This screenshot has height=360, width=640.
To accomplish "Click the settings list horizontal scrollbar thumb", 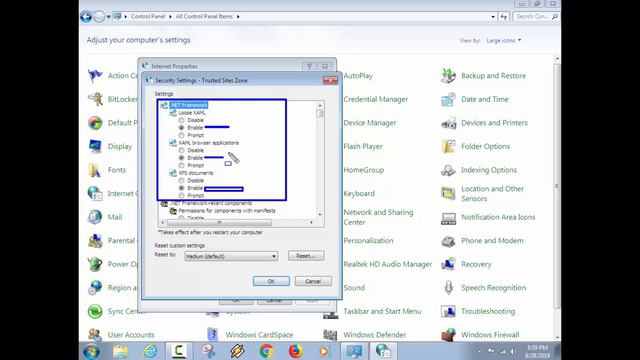I will (220, 222).
